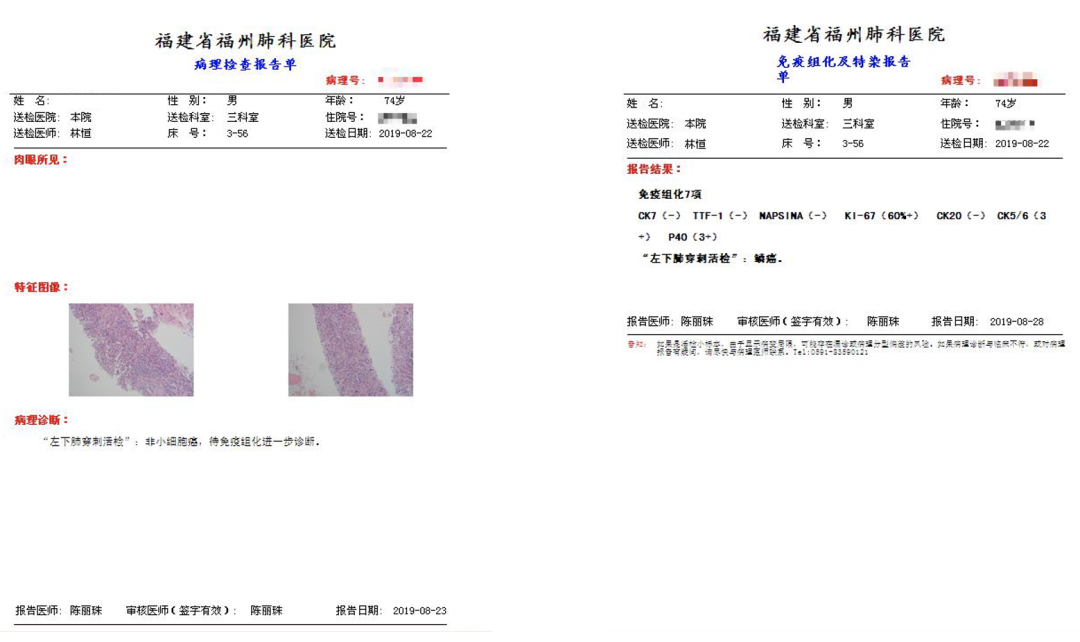Click the hospital name heading on the left report
This screenshot has height=642, width=1080.
245,41
